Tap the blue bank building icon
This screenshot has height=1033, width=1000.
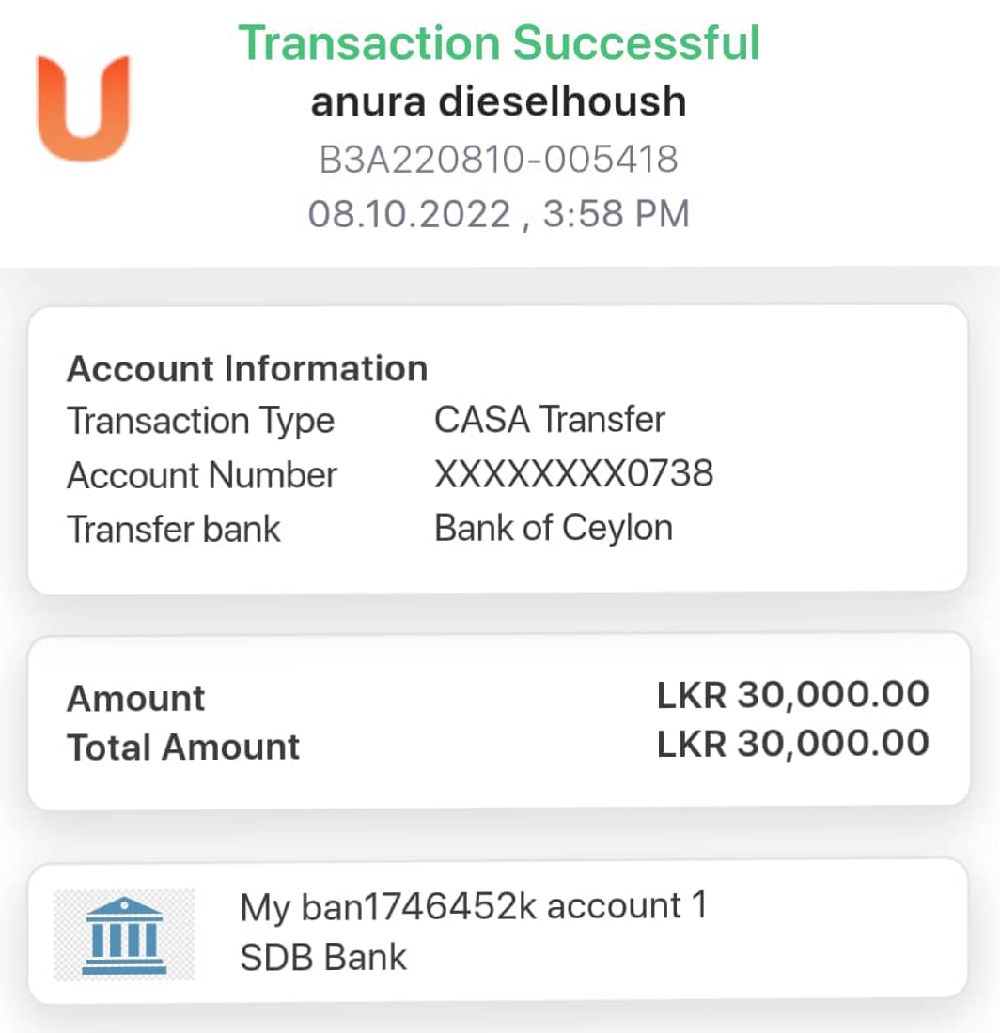point(124,935)
